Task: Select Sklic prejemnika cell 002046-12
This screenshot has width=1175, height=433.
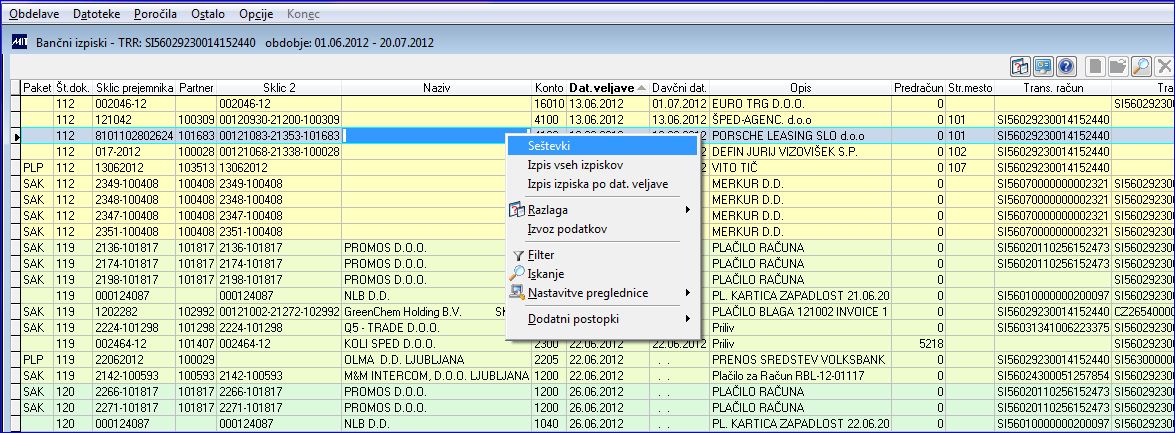Action: (x=134, y=103)
